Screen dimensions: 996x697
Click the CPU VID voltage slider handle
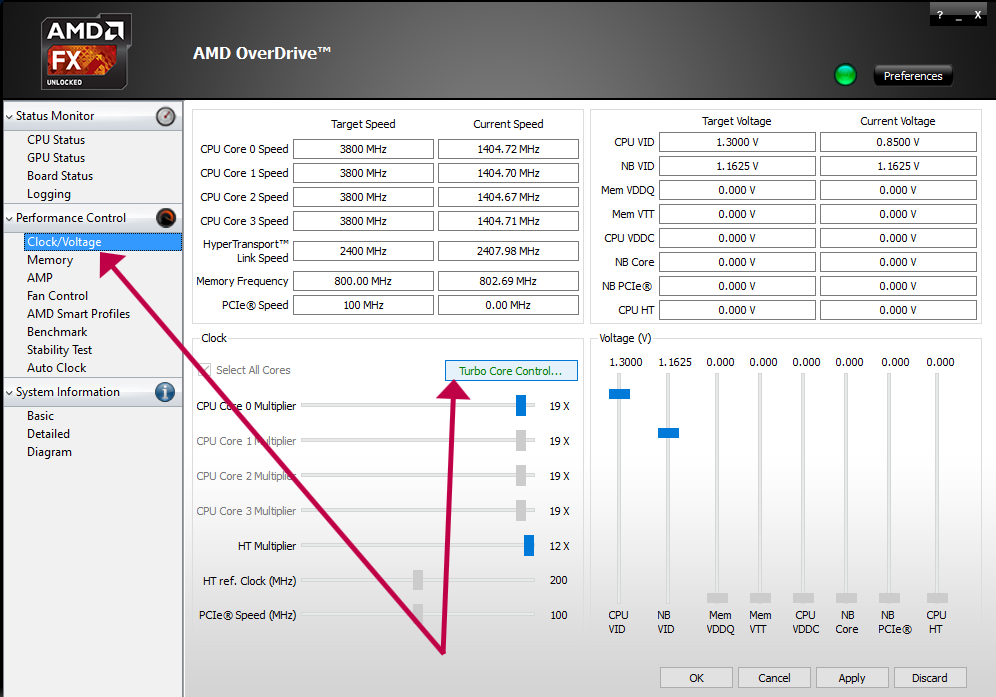pos(619,394)
